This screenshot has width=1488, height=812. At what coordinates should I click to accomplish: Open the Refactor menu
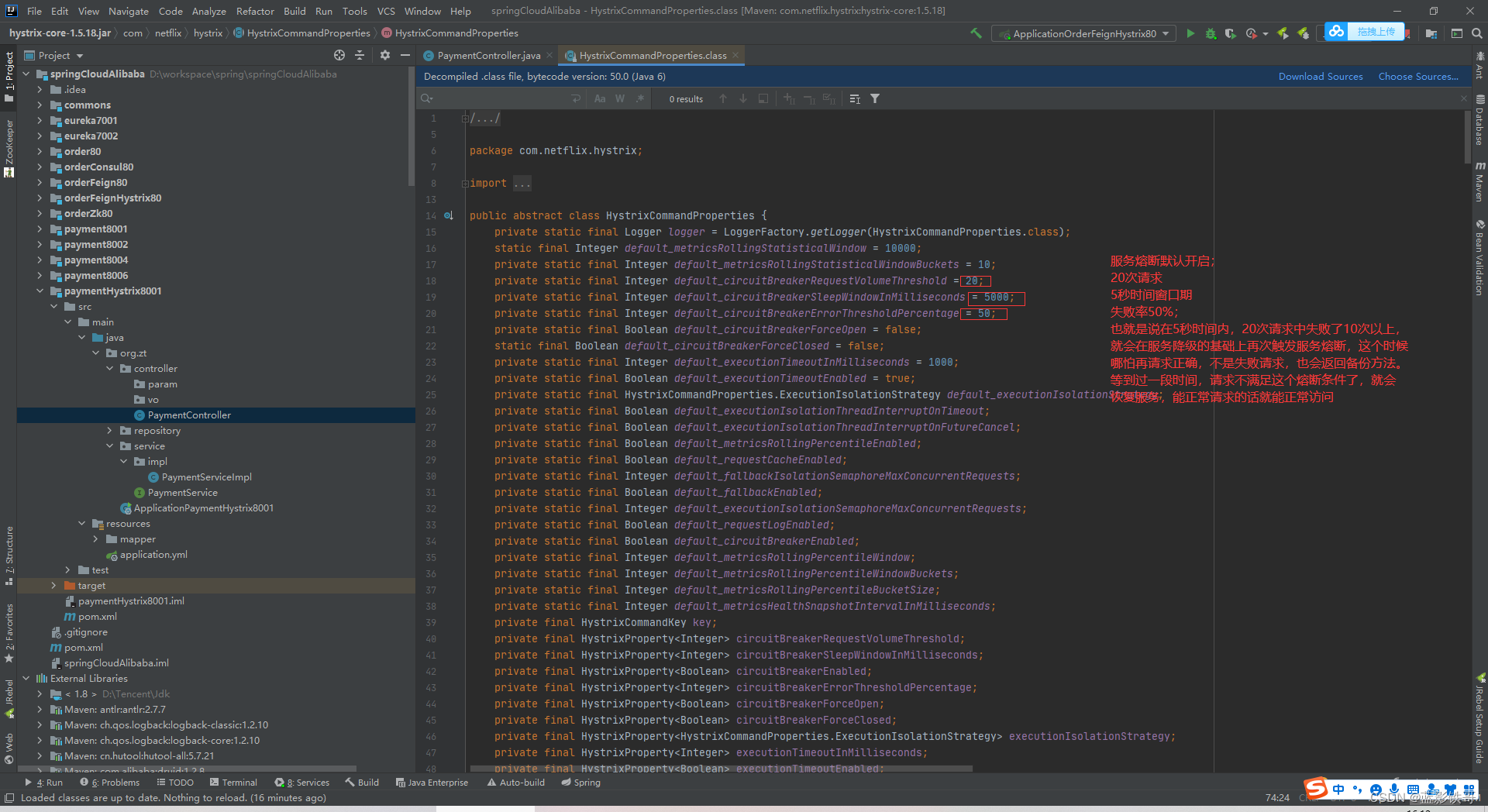pos(255,11)
